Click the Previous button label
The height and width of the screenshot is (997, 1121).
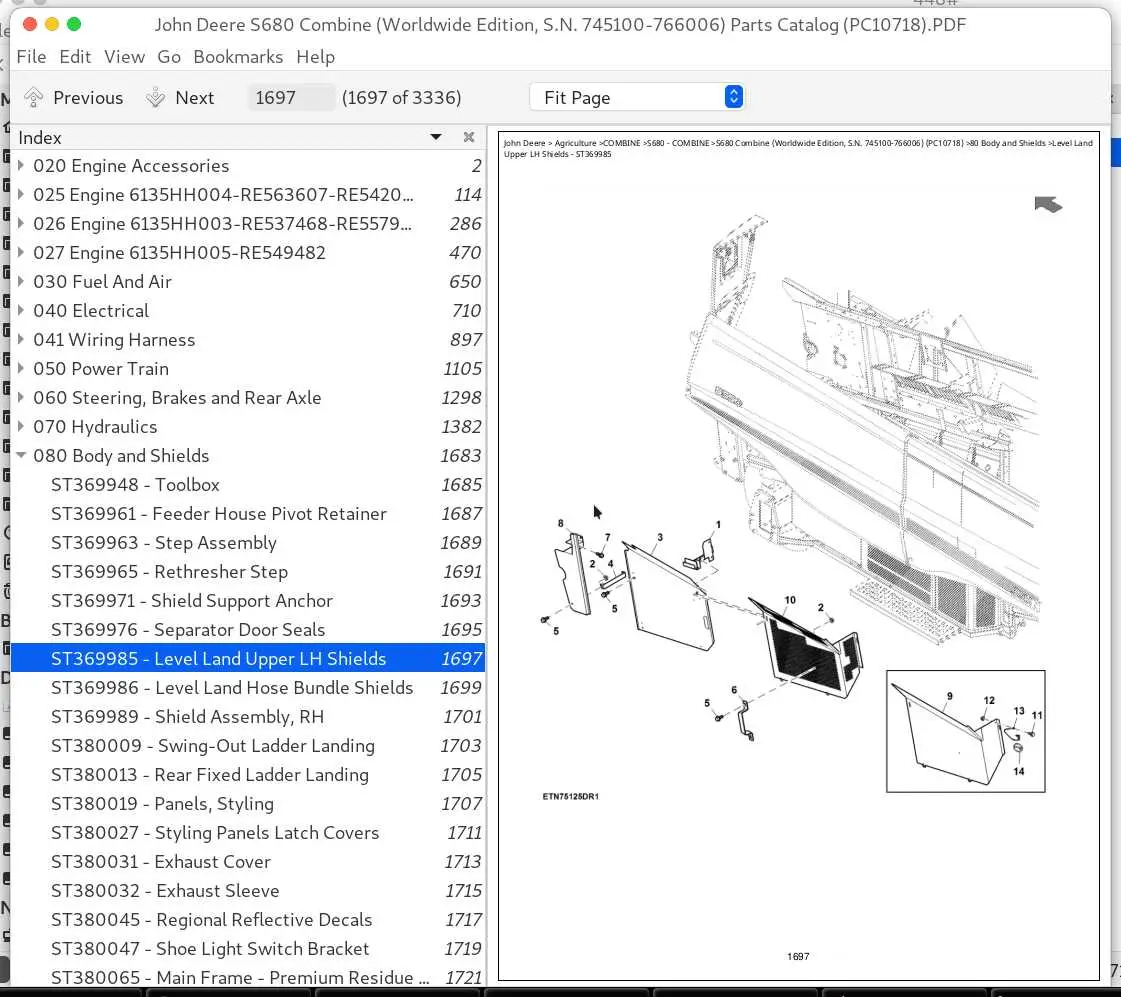[88, 97]
